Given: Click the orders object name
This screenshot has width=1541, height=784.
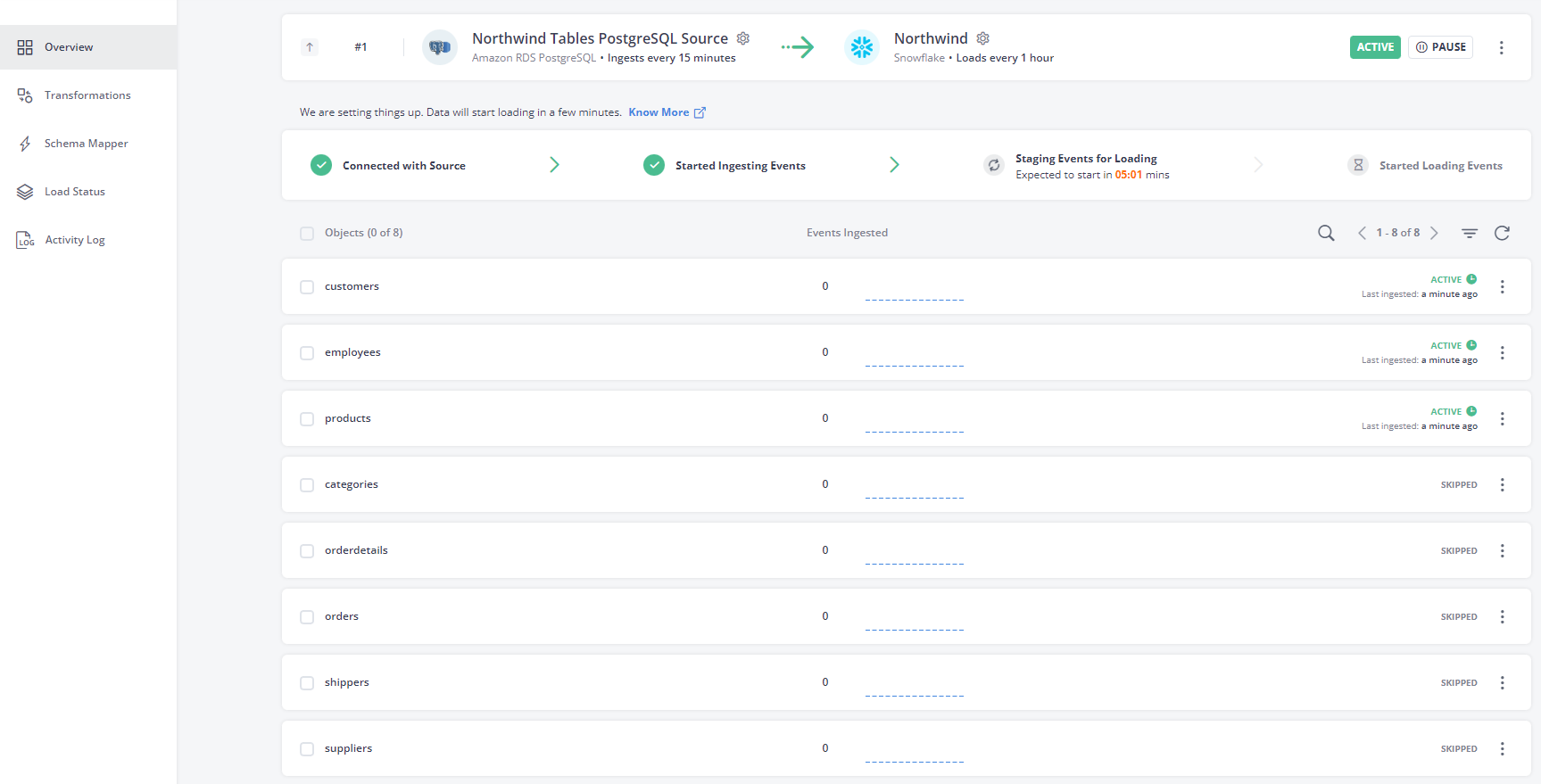Looking at the screenshot, I should coord(342,616).
